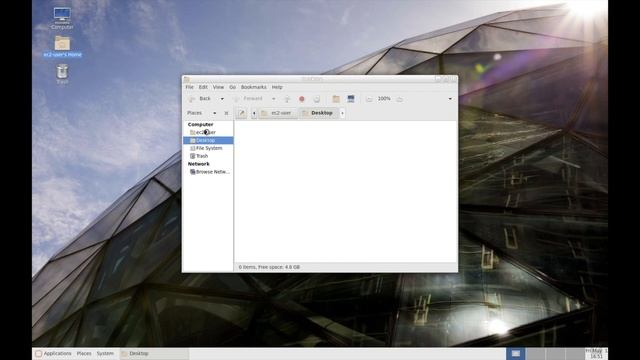Viewport: 640px width, 360px height.
Task: Click the 100% zoom level label
Action: [x=384, y=99]
